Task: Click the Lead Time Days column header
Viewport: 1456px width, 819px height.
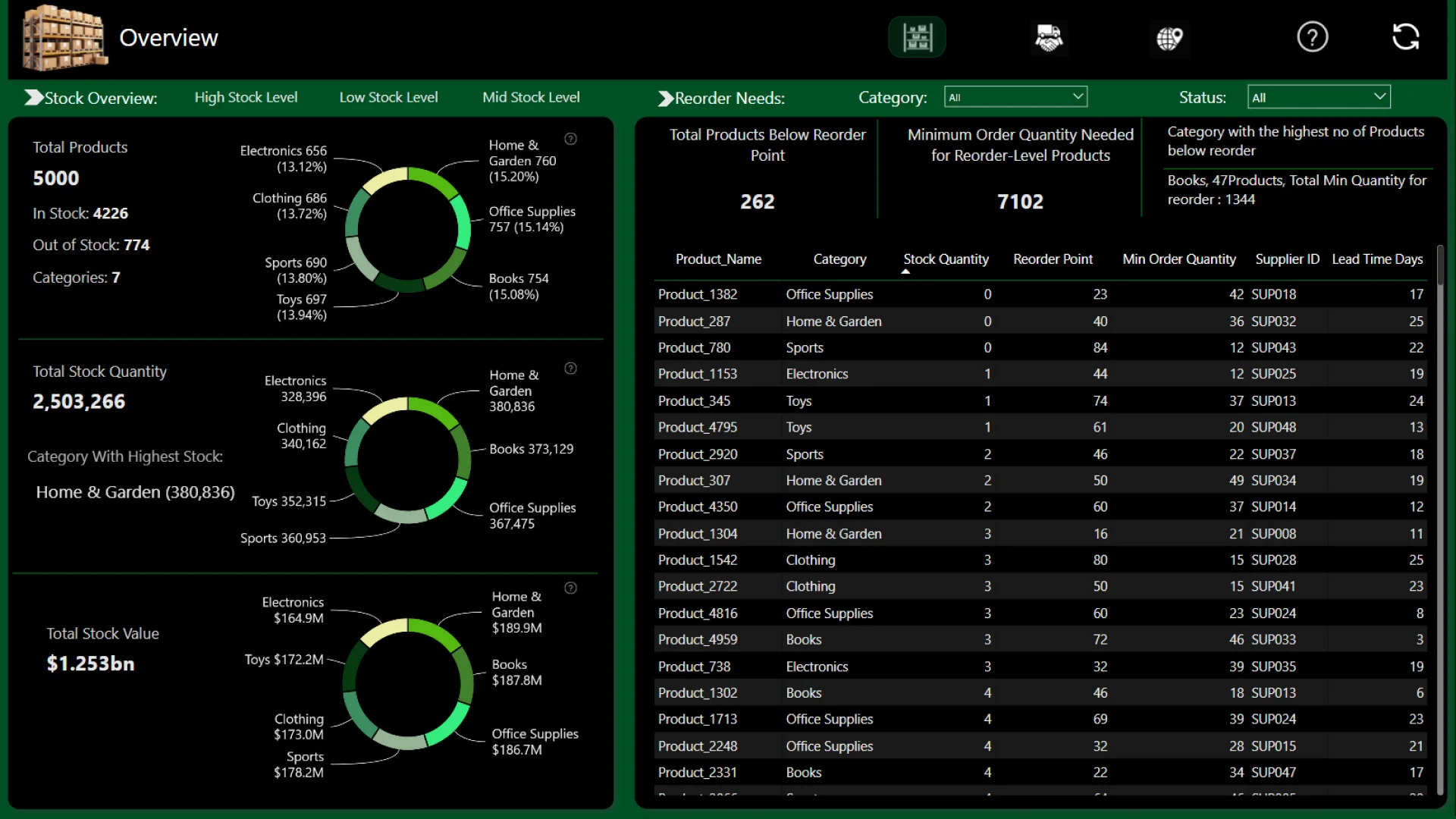Action: point(1376,259)
